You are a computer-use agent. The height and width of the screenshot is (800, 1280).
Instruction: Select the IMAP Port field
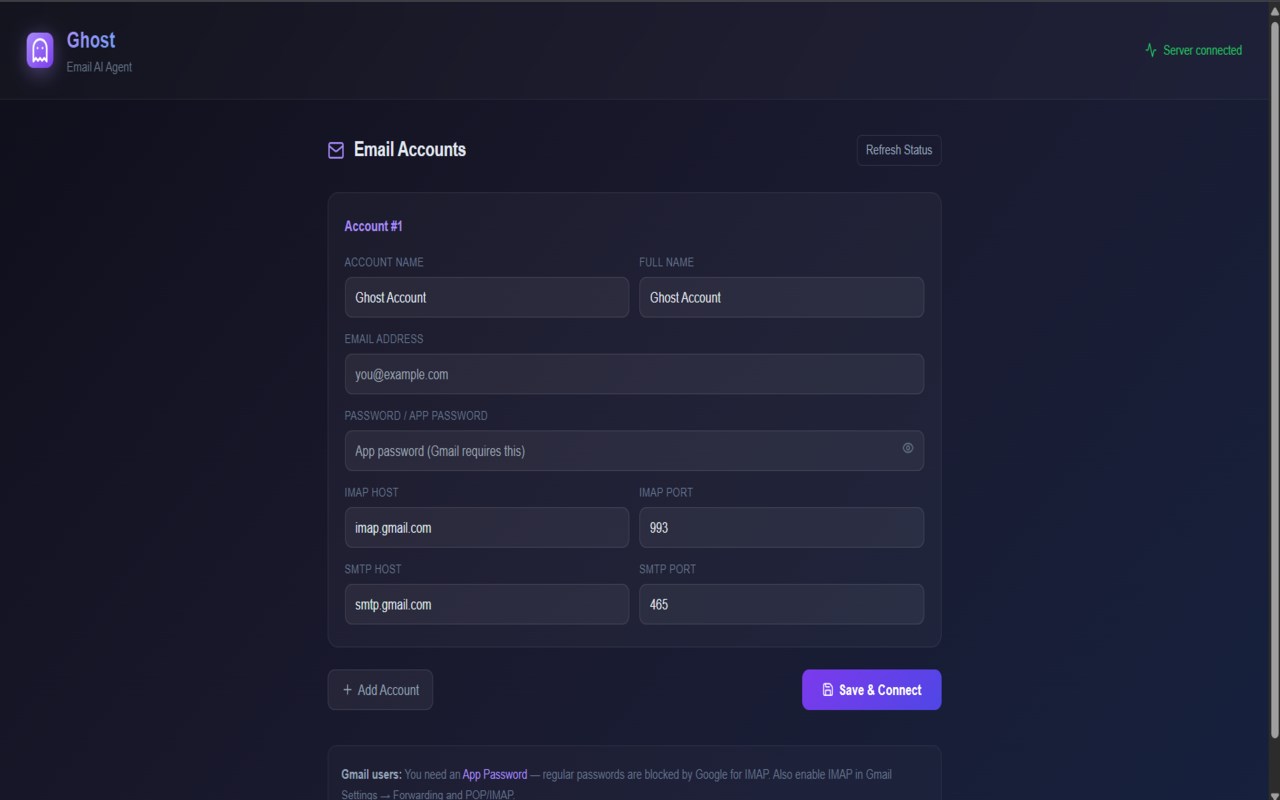point(781,528)
